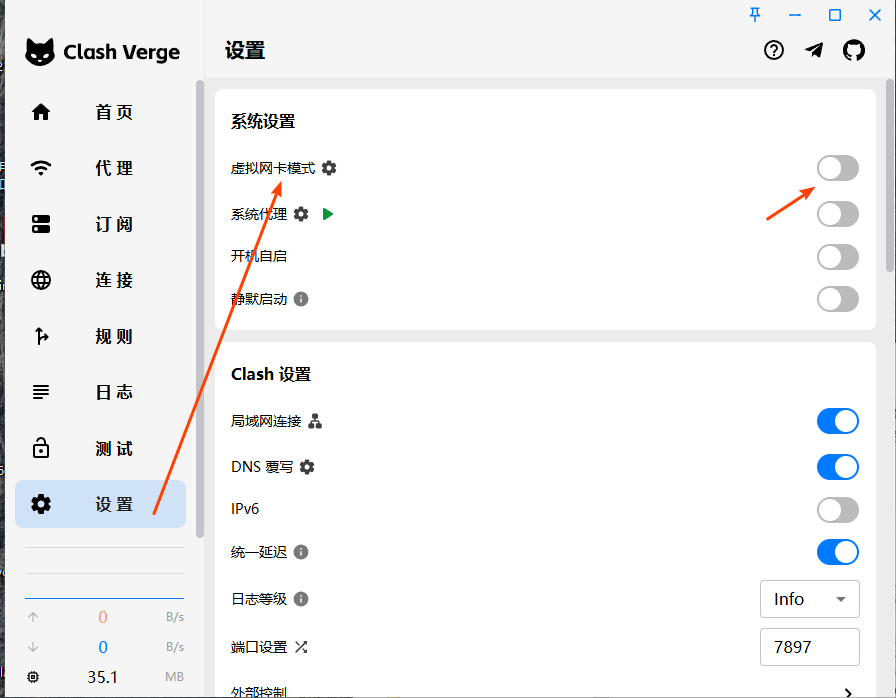The image size is (896, 698).
Task: Show info for 静默启动
Action: pyautogui.click(x=301, y=299)
